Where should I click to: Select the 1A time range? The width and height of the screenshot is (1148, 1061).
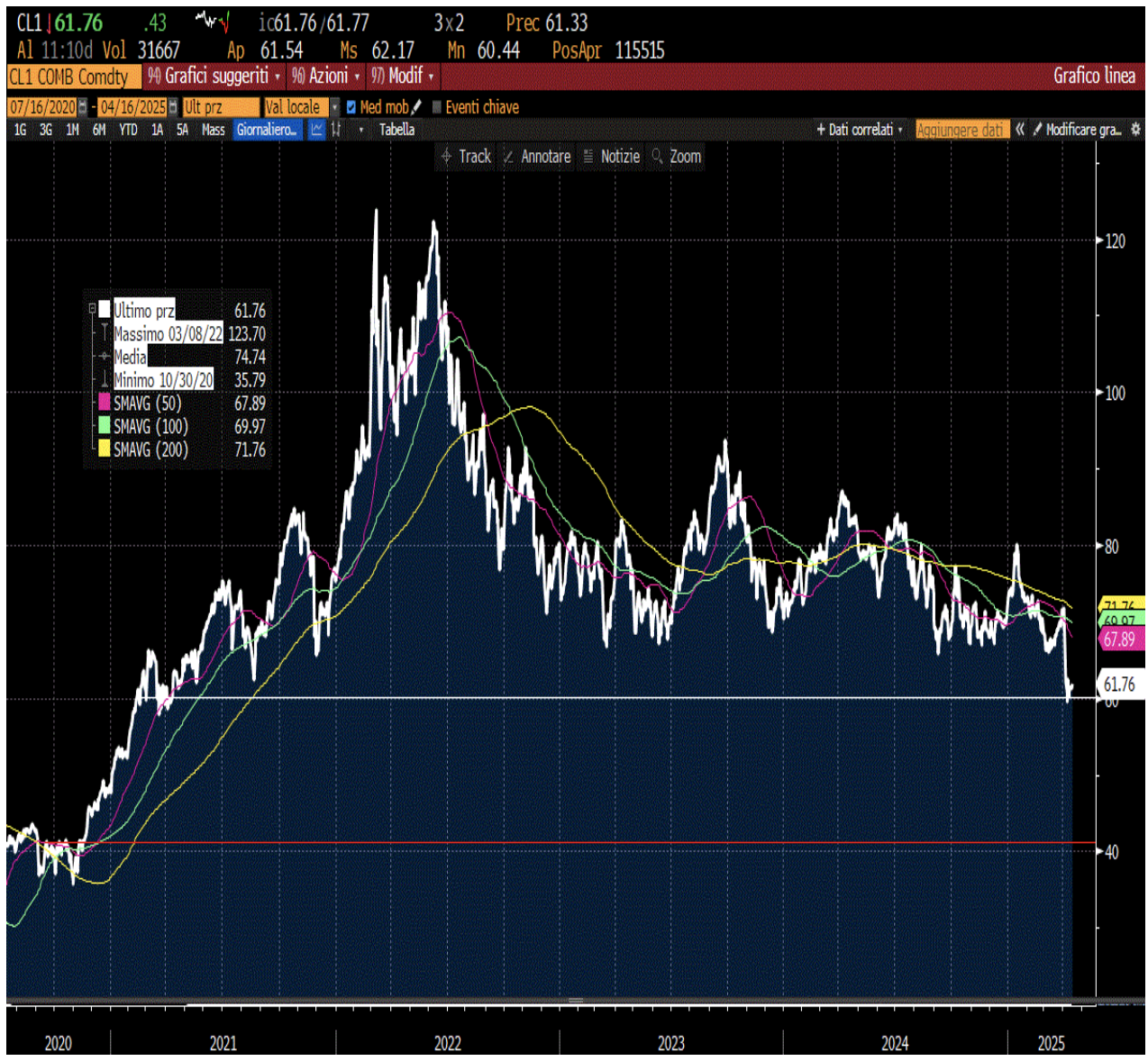coord(158,130)
